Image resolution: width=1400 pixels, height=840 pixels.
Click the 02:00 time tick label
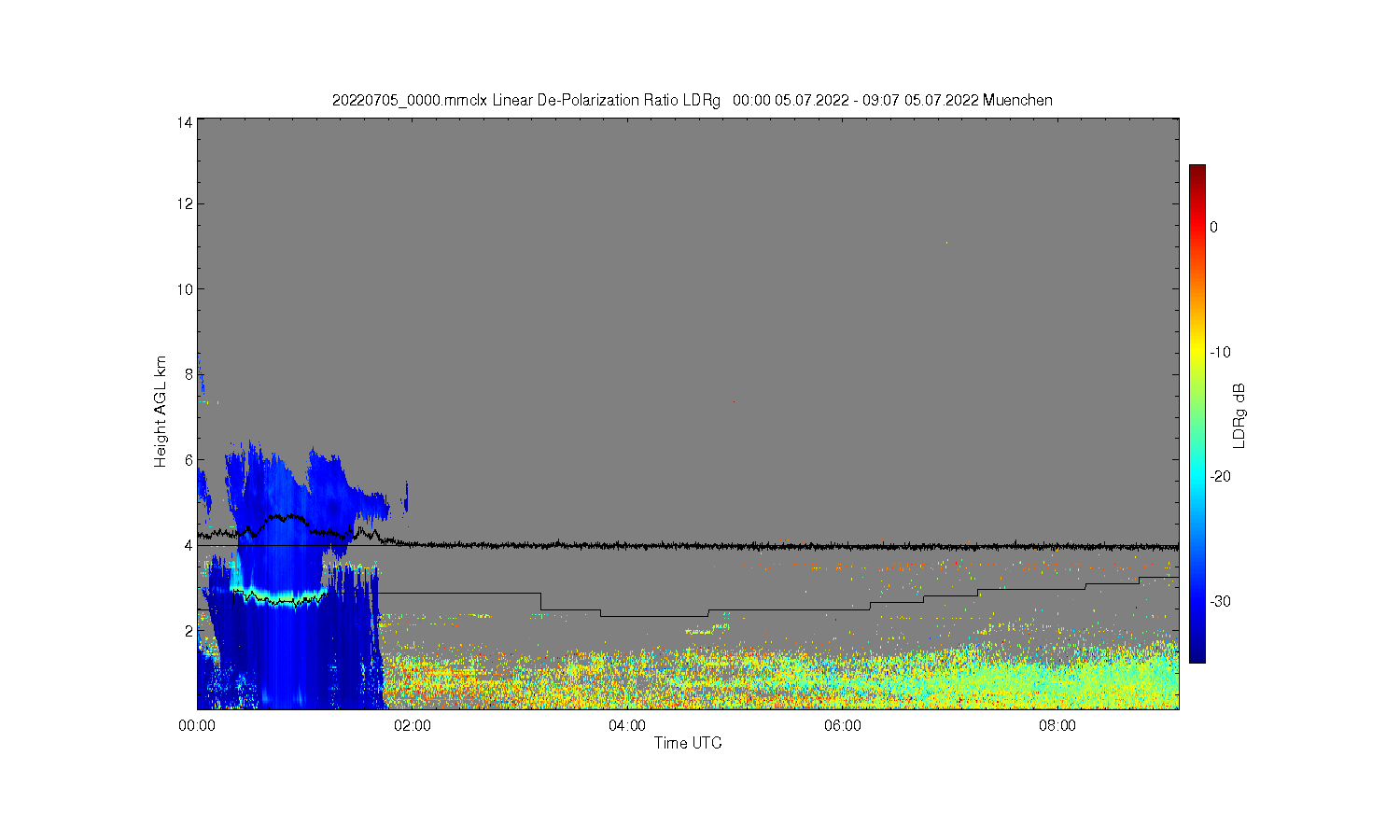tap(413, 726)
